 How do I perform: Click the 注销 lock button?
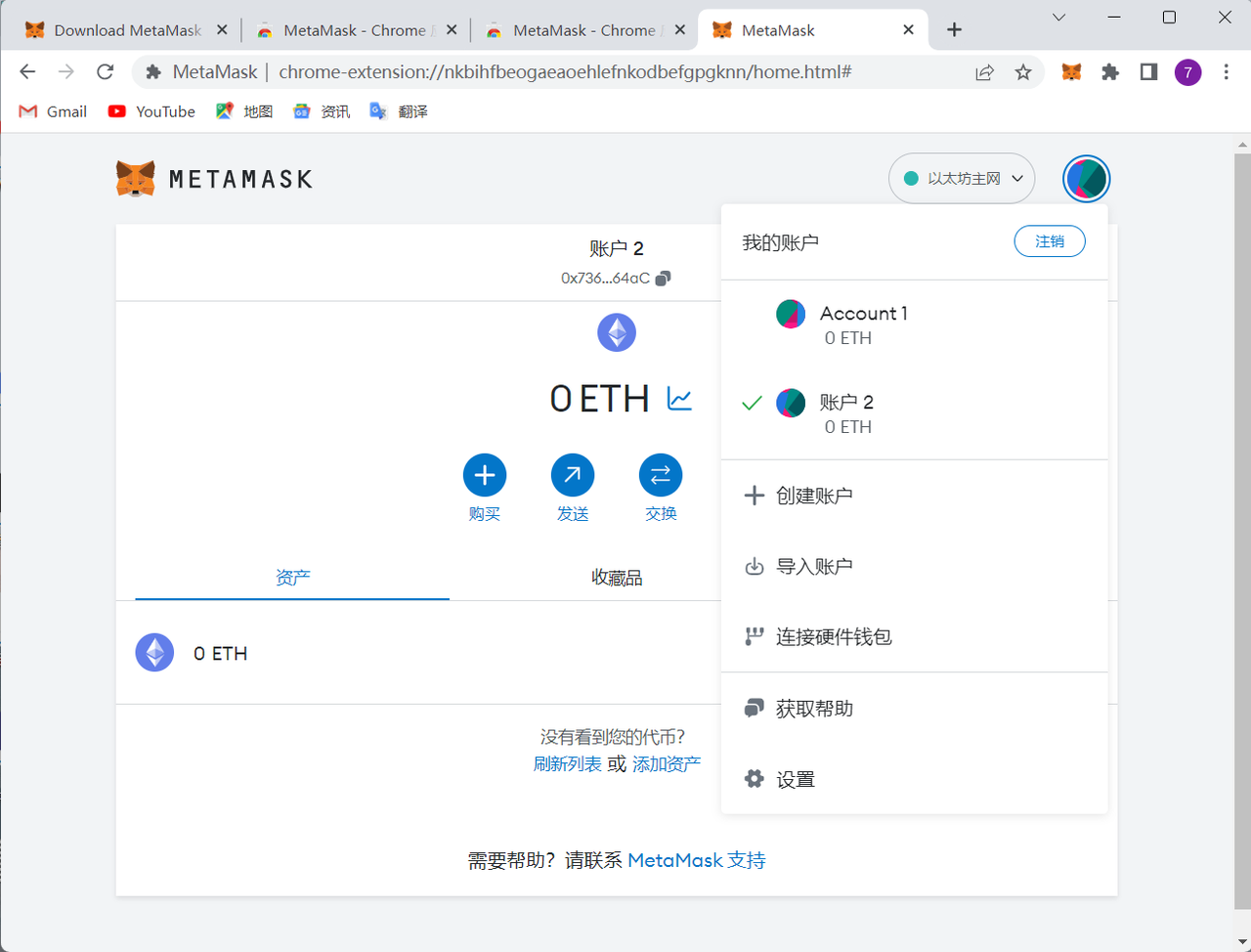[1050, 241]
